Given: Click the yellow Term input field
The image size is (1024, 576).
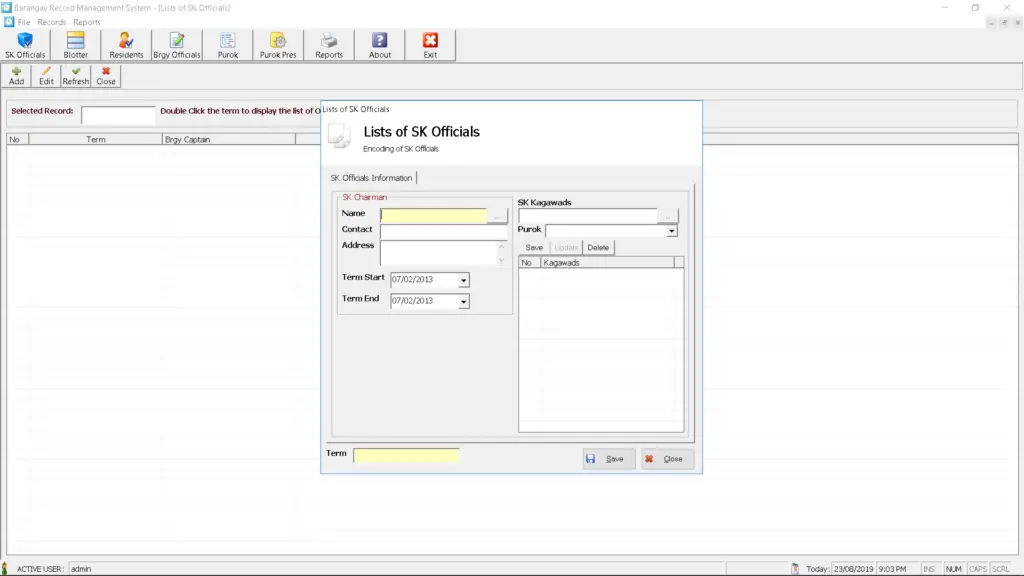Looking at the screenshot, I should [x=406, y=456].
